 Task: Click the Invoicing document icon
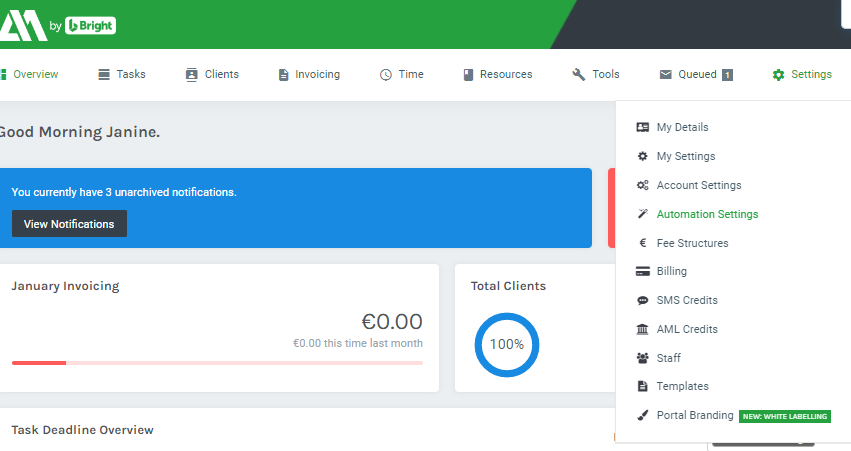click(x=283, y=75)
